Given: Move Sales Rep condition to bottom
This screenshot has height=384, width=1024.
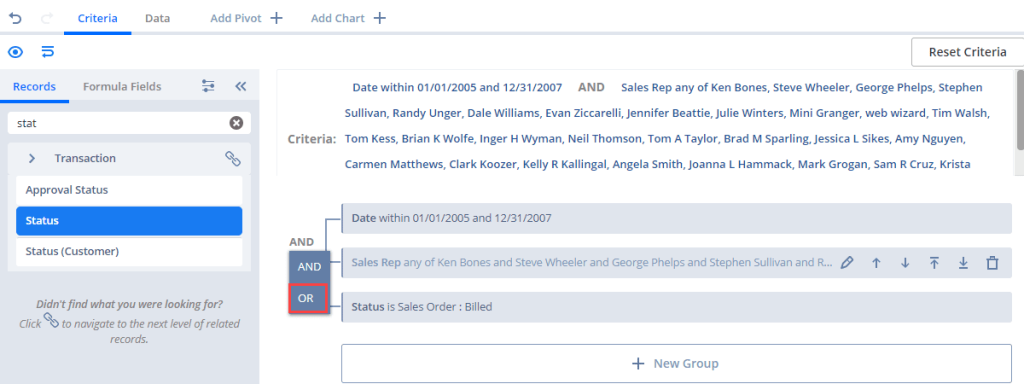Looking at the screenshot, I should (963, 263).
